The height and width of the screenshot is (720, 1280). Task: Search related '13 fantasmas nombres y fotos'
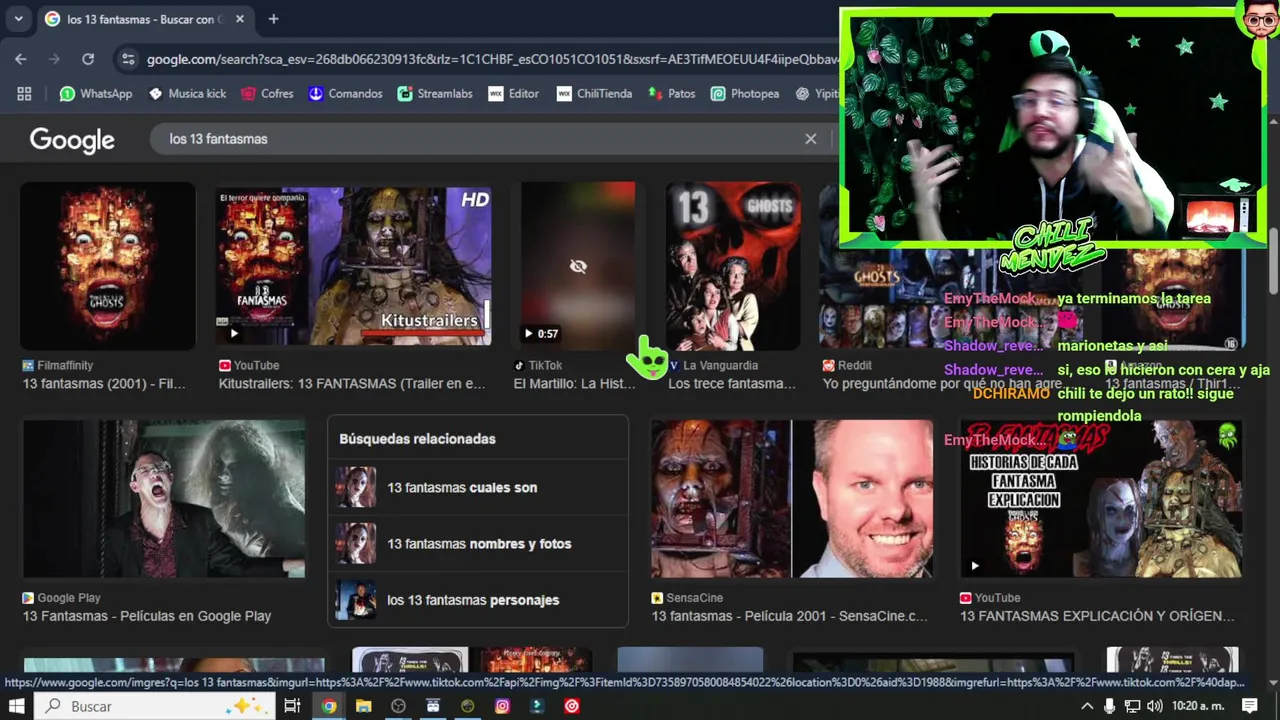click(478, 544)
